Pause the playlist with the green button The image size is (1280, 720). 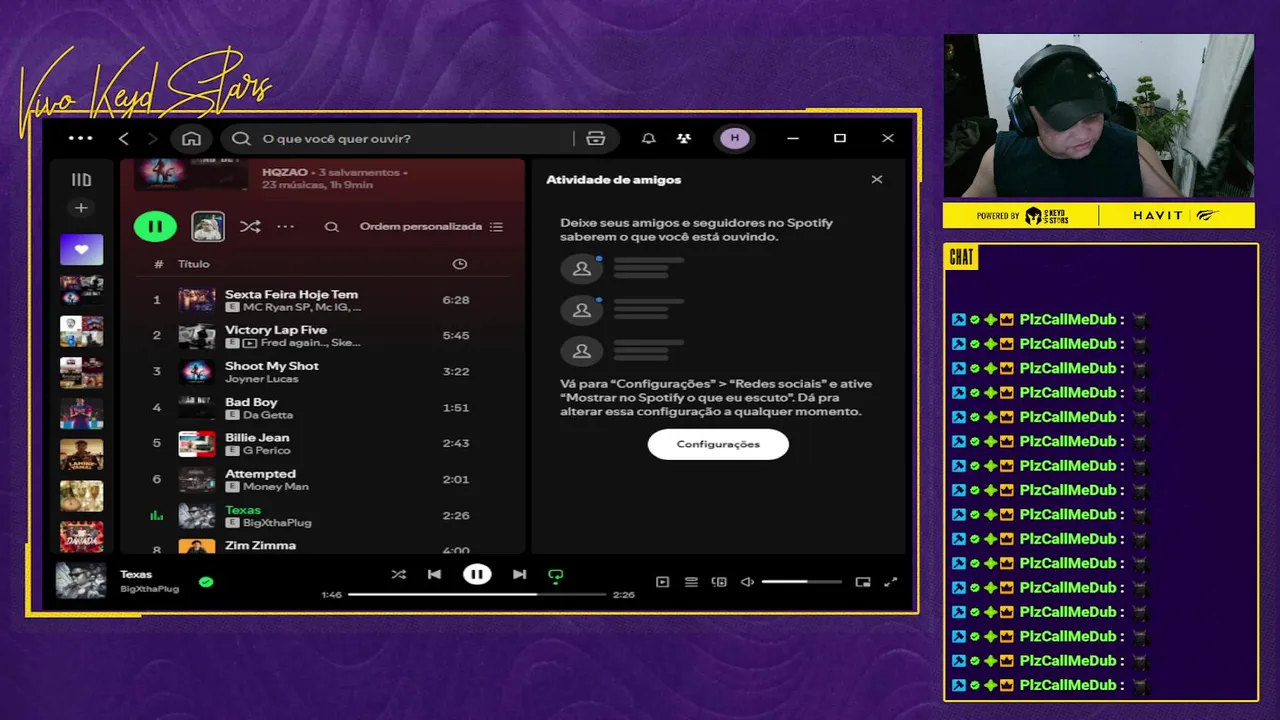pos(155,226)
